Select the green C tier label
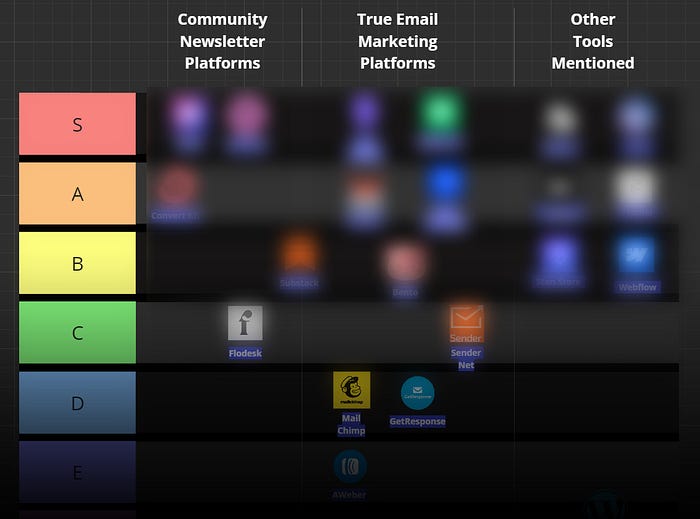The height and width of the screenshot is (519, 700). point(77,332)
